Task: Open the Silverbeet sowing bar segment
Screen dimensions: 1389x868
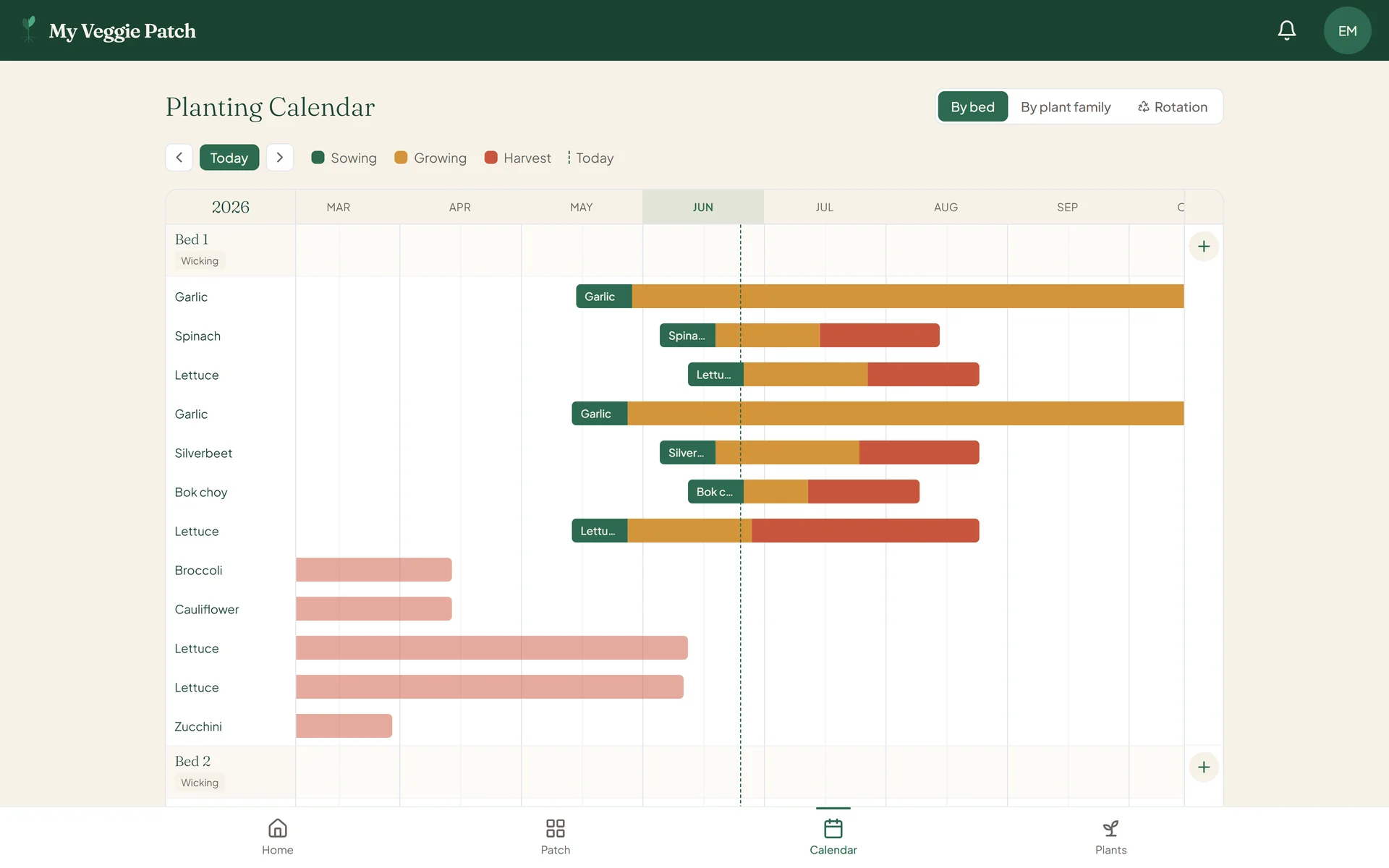Action: coord(687,453)
